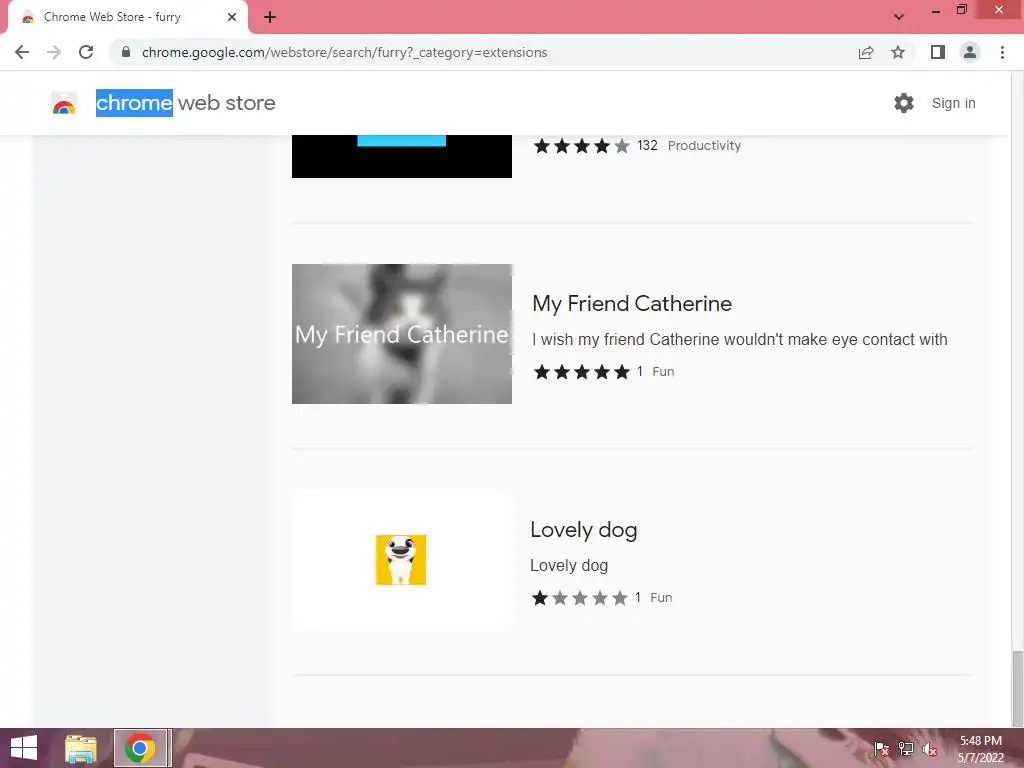Click the share page icon
This screenshot has width=1024, height=768.
866,52
